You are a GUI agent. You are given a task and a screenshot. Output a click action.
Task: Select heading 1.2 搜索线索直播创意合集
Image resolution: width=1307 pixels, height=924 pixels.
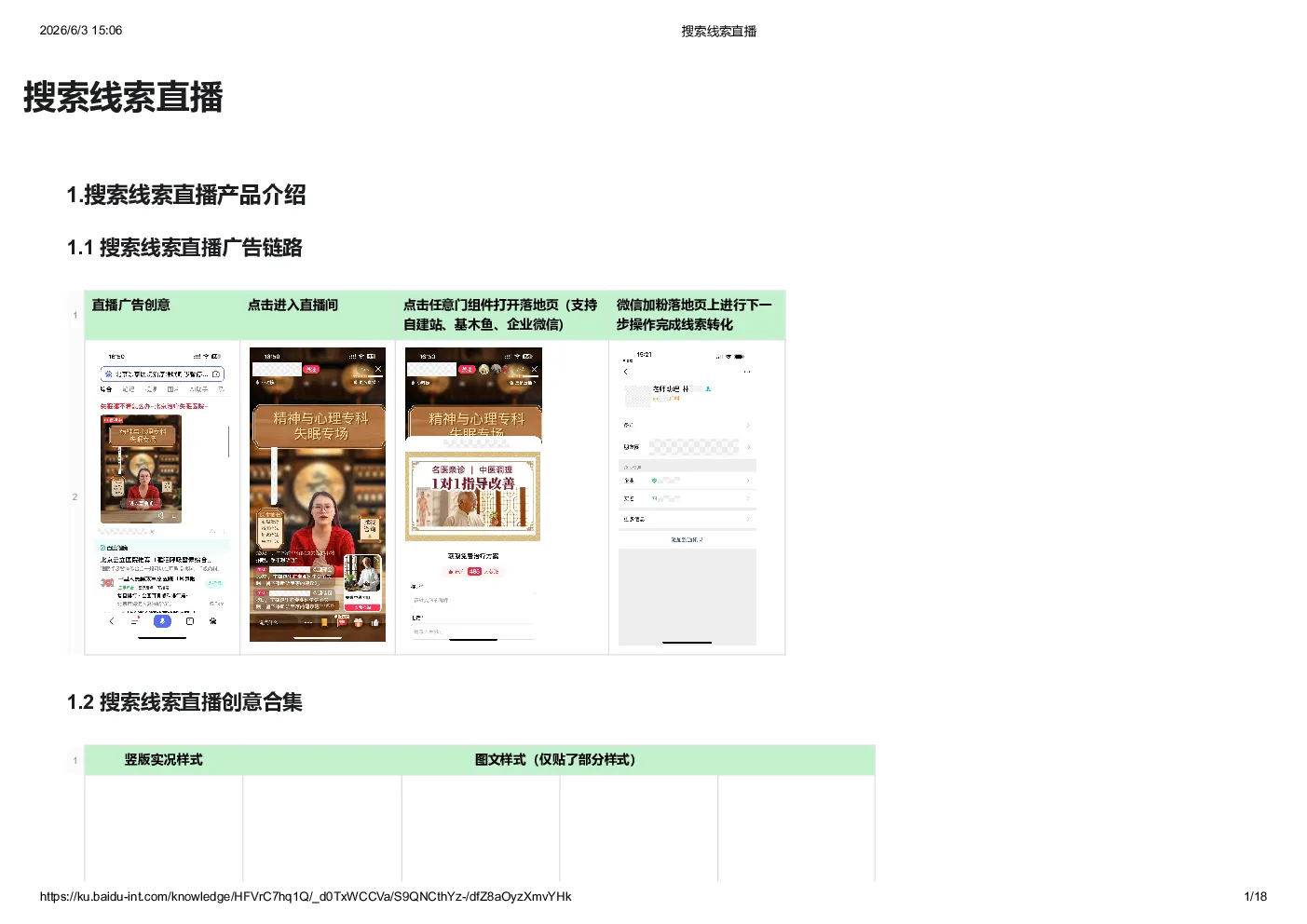click(184, 702)
